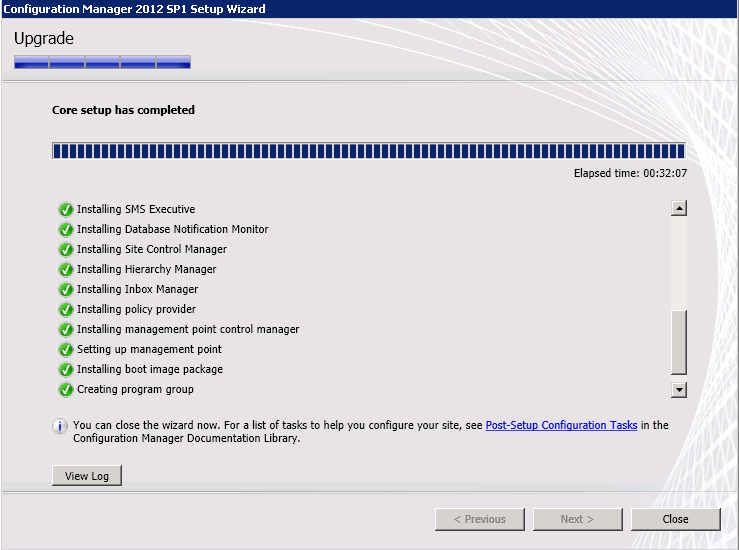Click green check beside Creating program group
739x550 pixels.
(66, 390)
